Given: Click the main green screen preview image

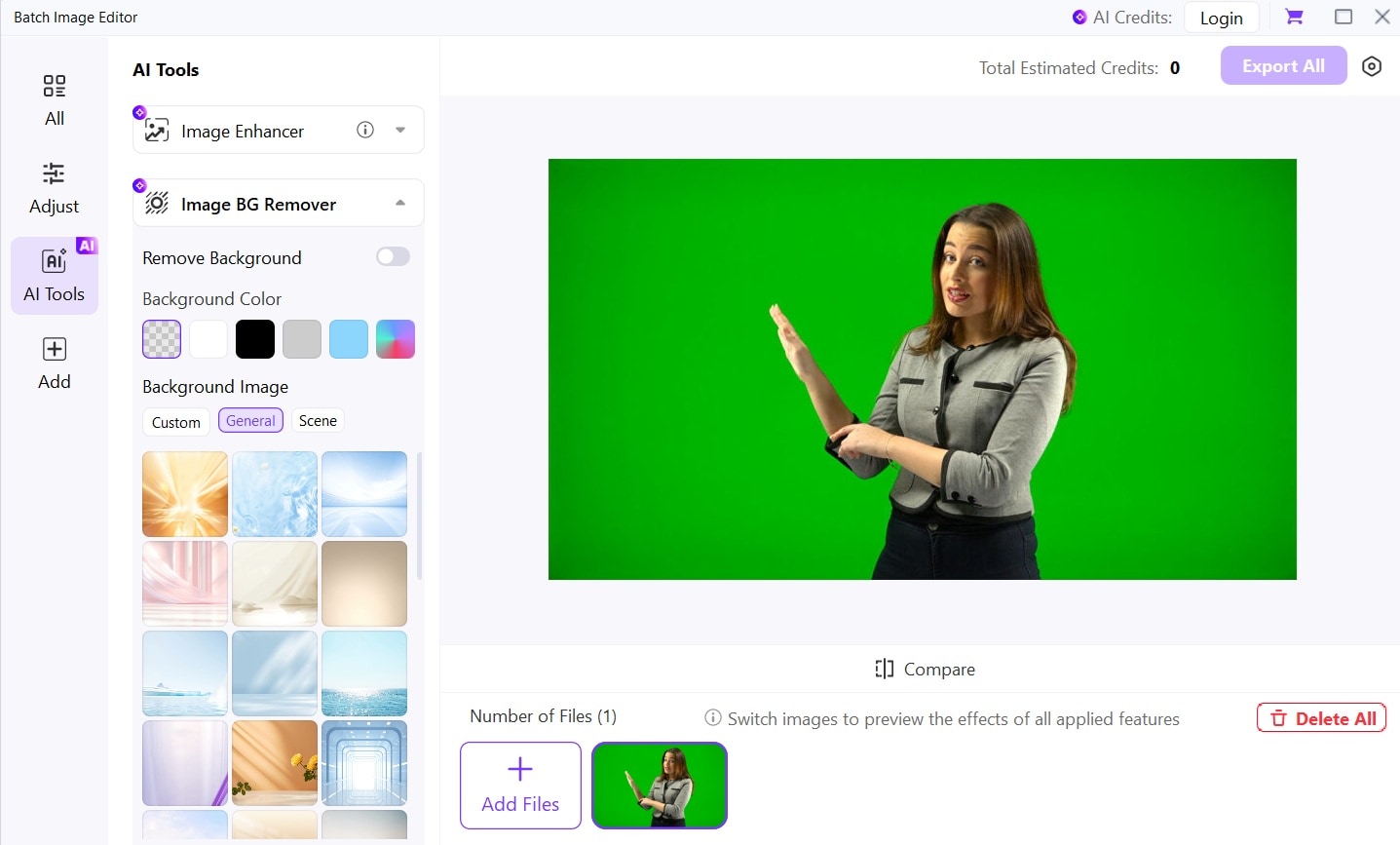Looking at the screenshot, I should [x=923, y=369].
